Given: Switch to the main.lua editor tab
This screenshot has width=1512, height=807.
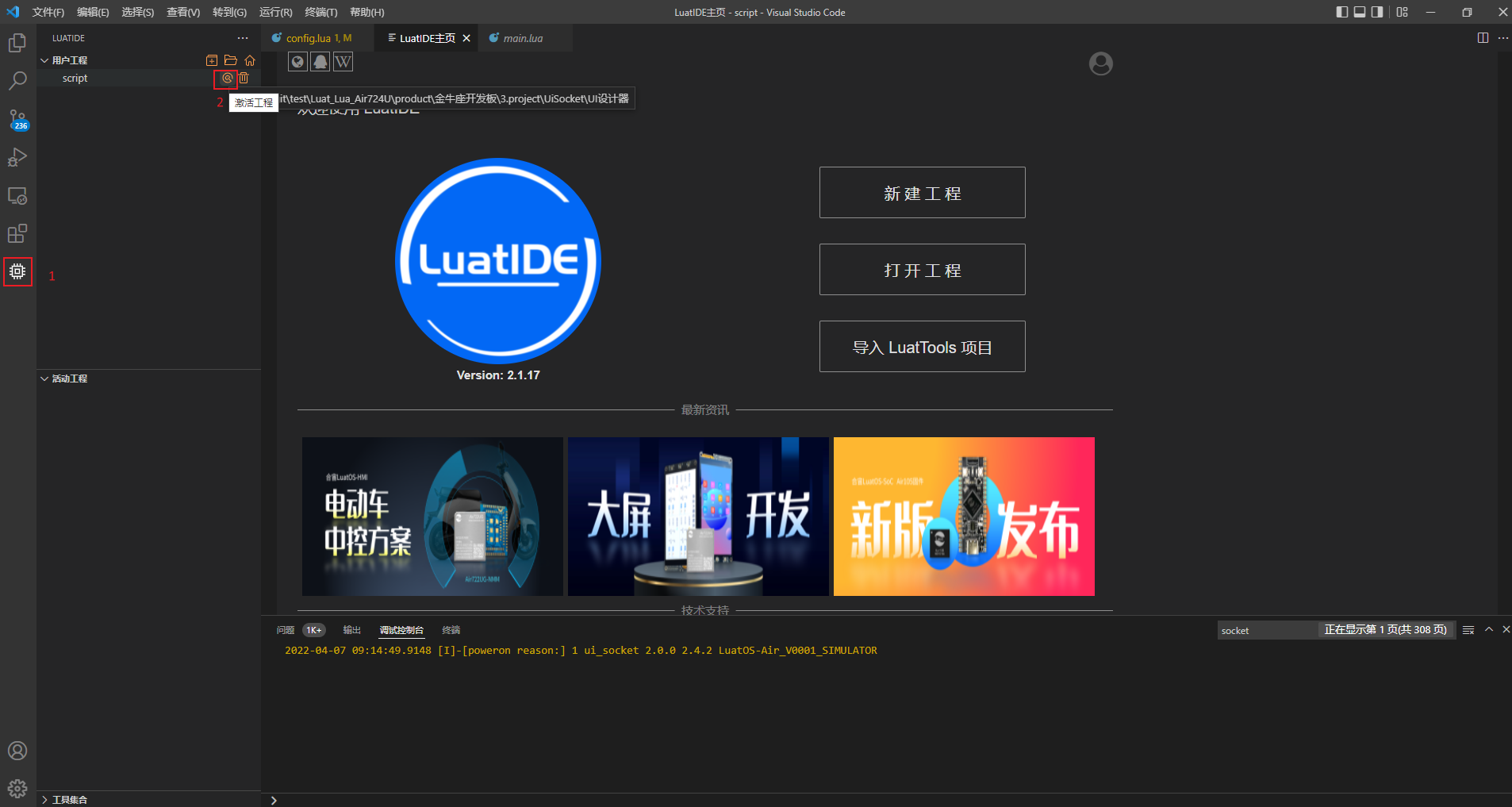Looking at the screenshot, I should point(523,38).
